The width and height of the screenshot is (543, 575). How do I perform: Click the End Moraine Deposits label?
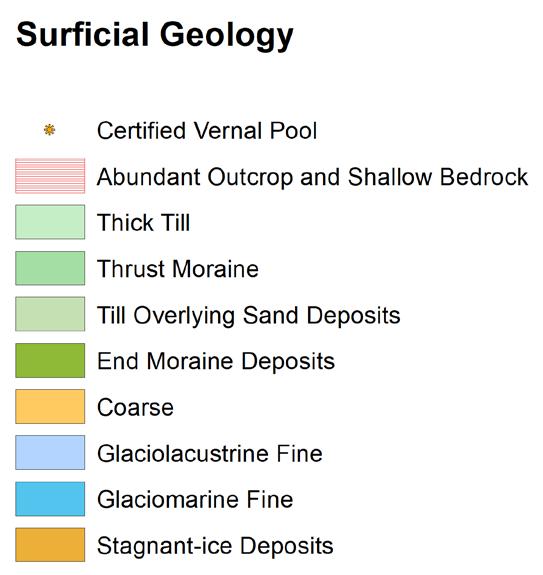pyautogui.click(x=216, y=361)
